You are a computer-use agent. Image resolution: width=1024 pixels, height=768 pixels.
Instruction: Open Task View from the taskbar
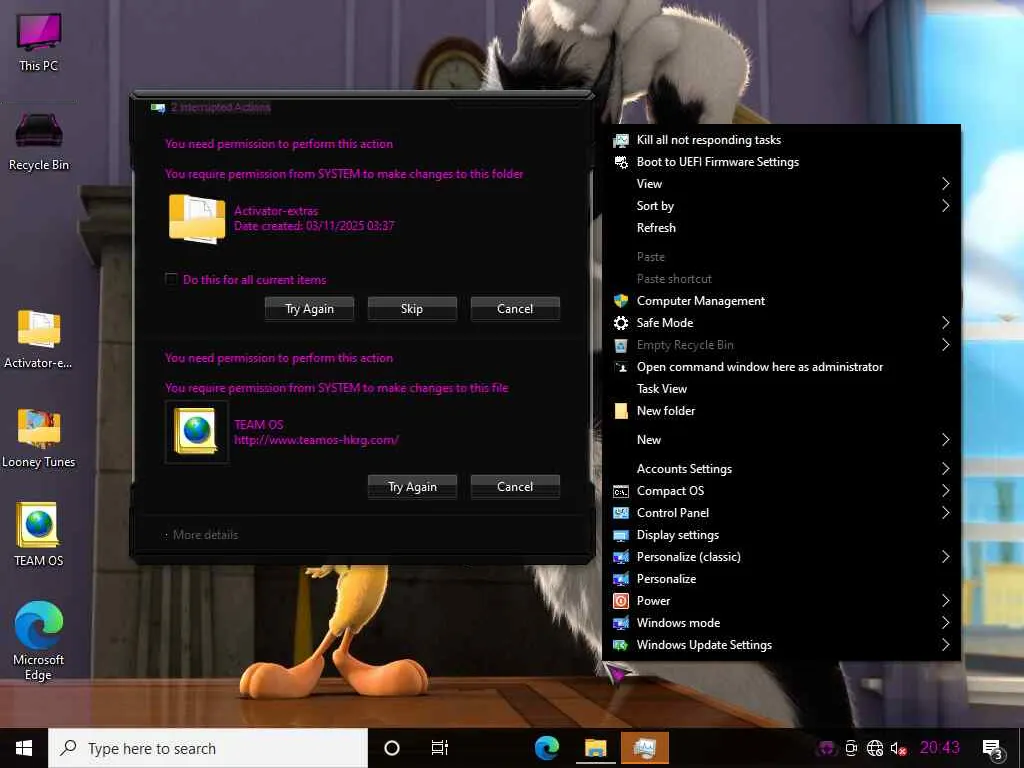(x=440, y=748)
